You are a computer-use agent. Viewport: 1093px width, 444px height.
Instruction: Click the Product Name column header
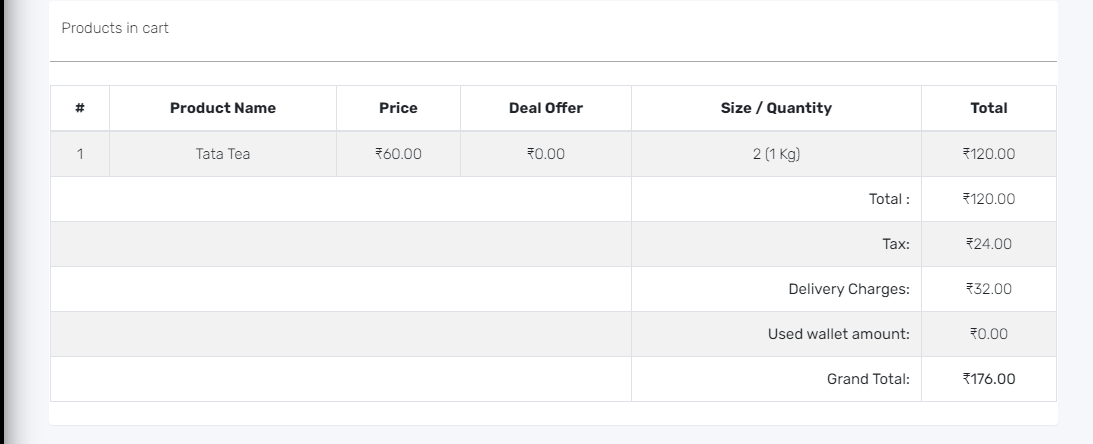pyautogui.click(x=223, y=108)
